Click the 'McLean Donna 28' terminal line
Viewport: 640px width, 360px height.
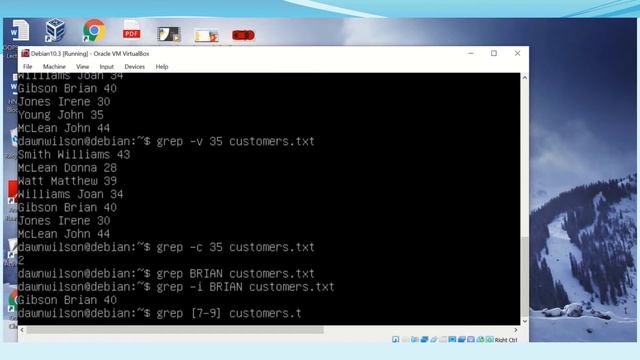tap(67, 168)
